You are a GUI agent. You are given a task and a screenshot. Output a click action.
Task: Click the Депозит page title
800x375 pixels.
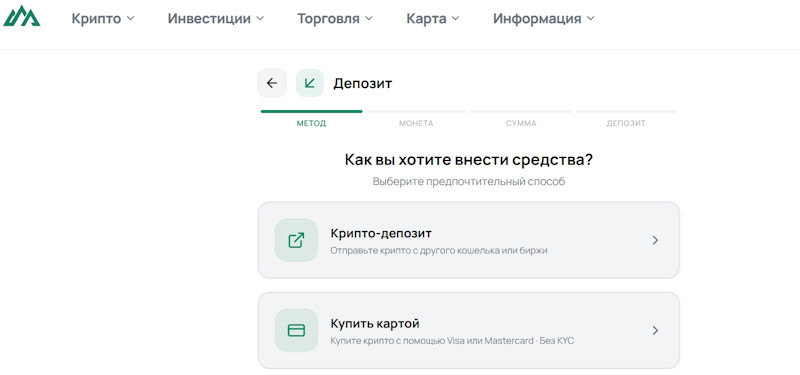[363, 83]
